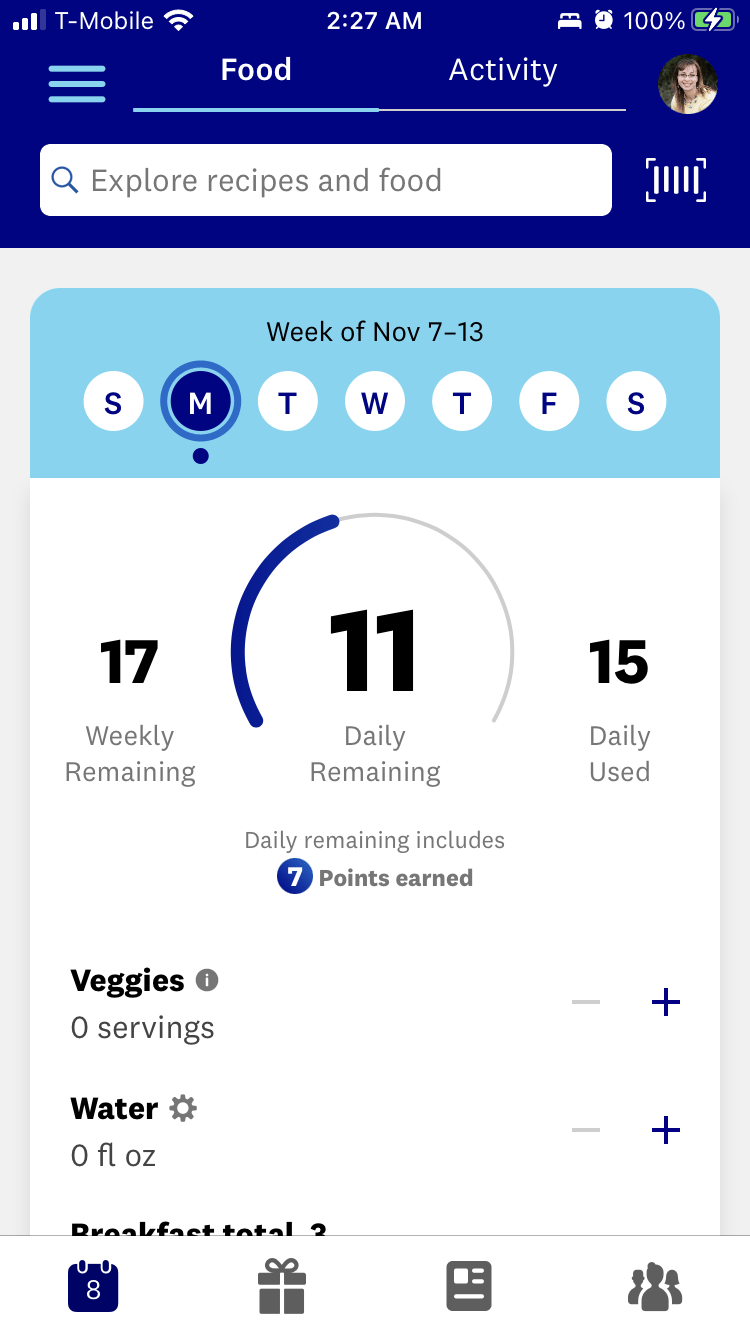The height and width of the screenshot is (1334, 750).
Task: Tap the Explore recipes and food search field
Action: coord(326,180)
